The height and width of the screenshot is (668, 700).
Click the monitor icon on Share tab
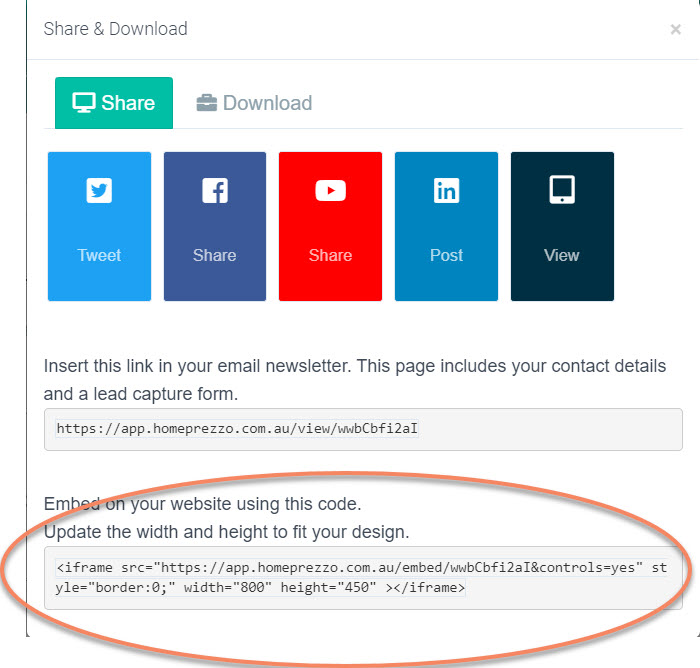coord(84,103)
